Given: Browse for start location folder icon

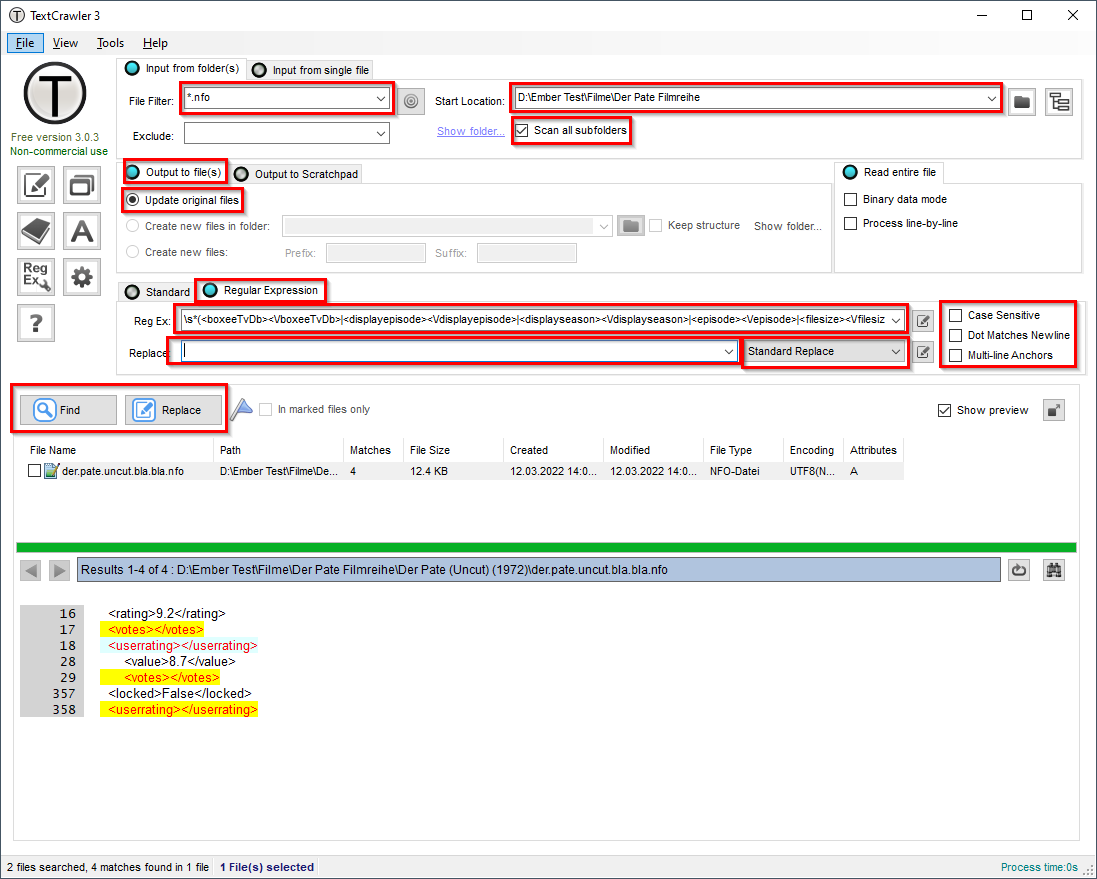Looking at the screenshot, I should point(1022,101).
